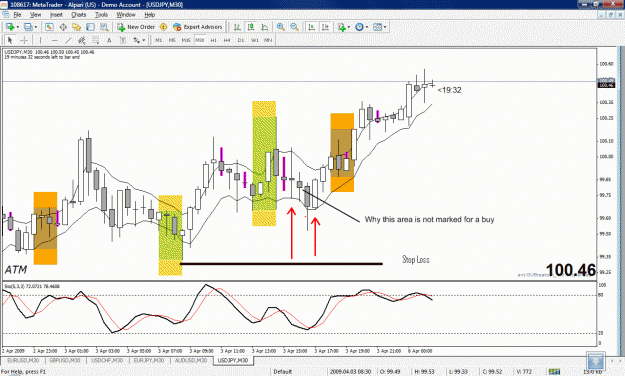
Task: Click the Default profile in status bar
Action: (x=283, y=372)
